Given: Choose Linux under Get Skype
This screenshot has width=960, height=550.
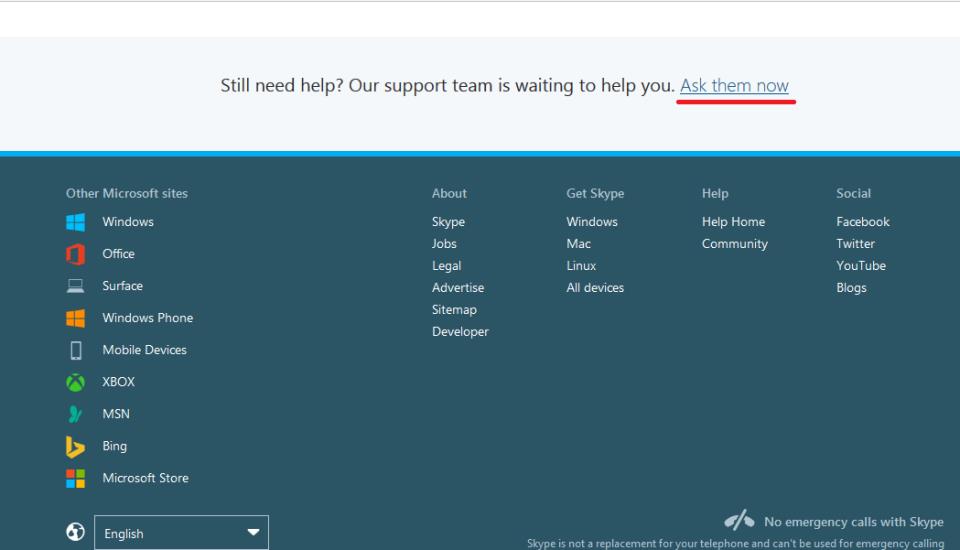Looking at the screenshot, I should pyautogui.click(x=581, y=266).
